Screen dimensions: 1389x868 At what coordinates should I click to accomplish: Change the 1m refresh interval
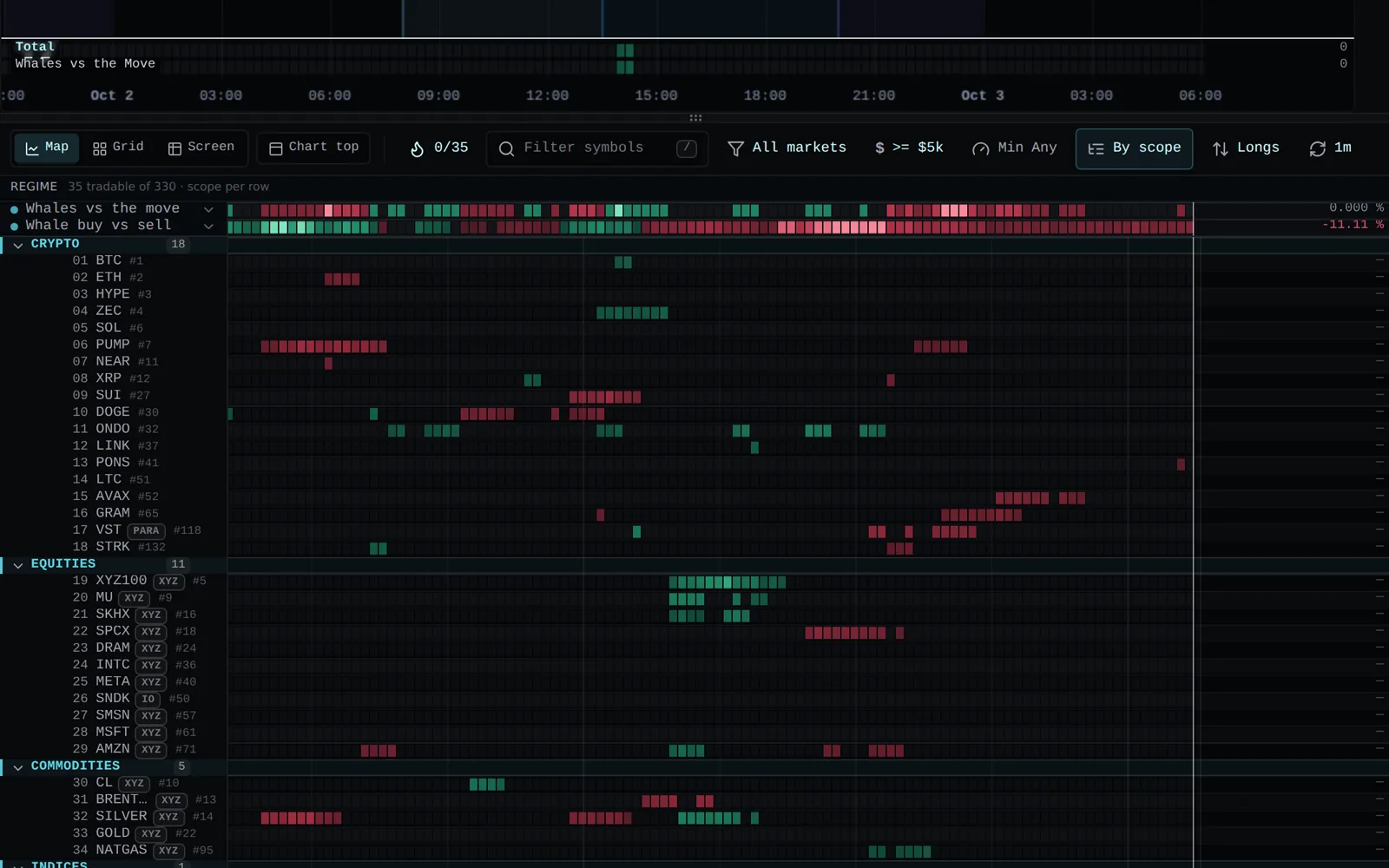pyautogui.click(x=1330, y=148)
